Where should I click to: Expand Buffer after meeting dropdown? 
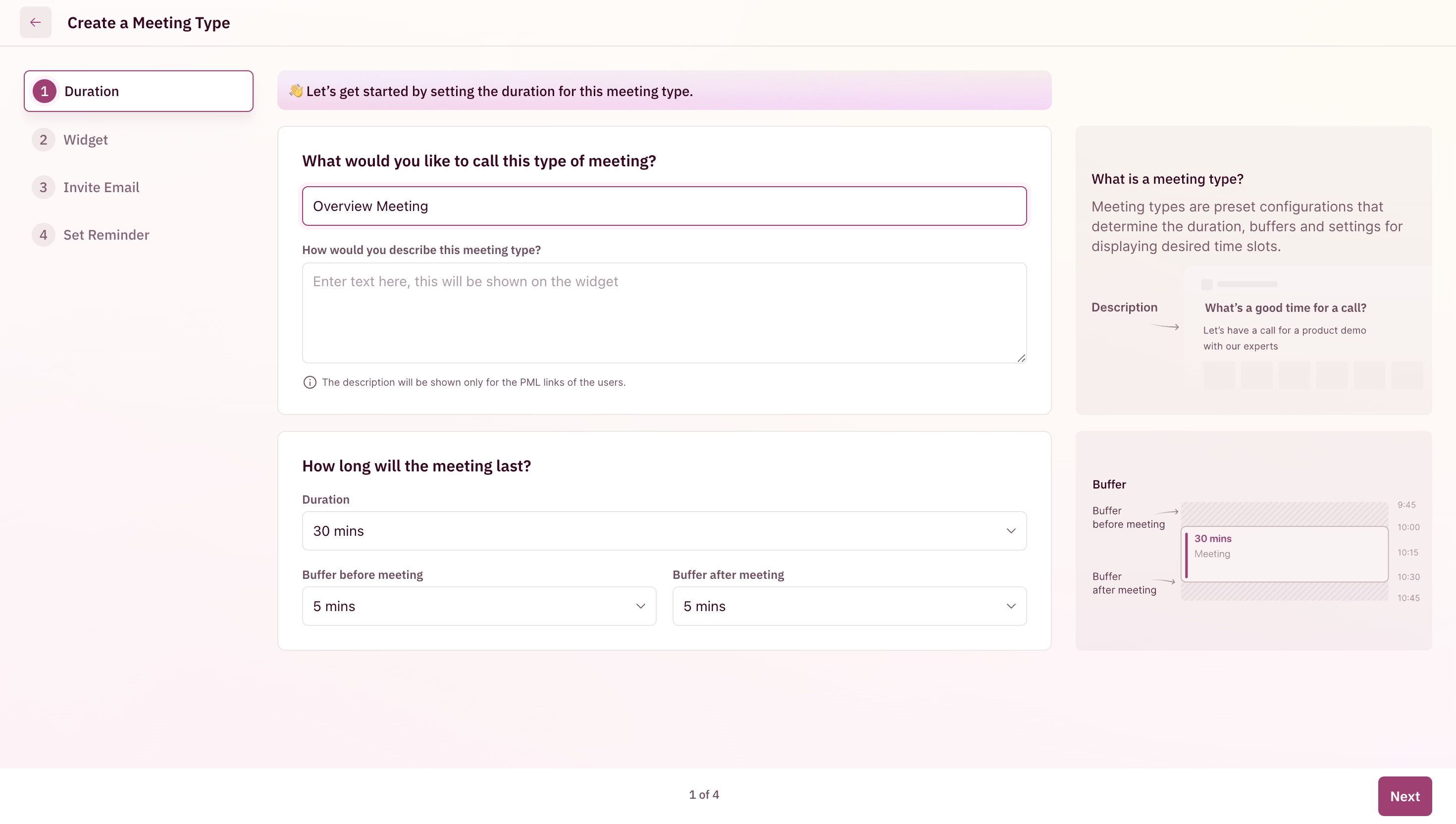(849, 606)
